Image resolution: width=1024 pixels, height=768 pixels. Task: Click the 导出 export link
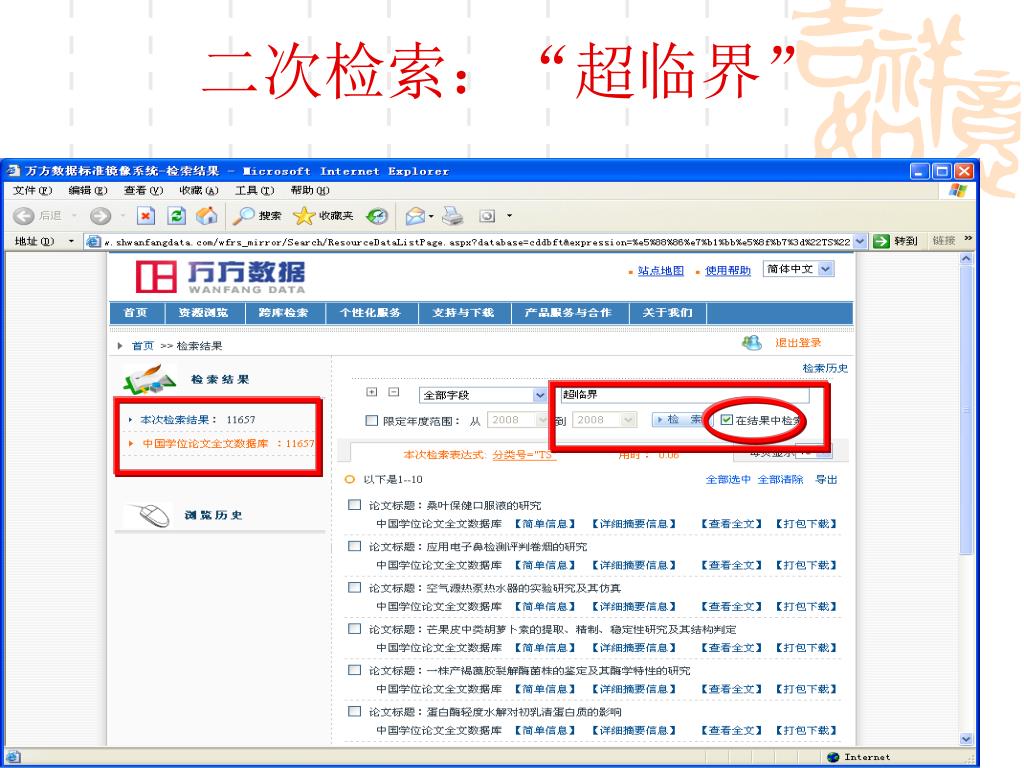click(x=826, y=479)
